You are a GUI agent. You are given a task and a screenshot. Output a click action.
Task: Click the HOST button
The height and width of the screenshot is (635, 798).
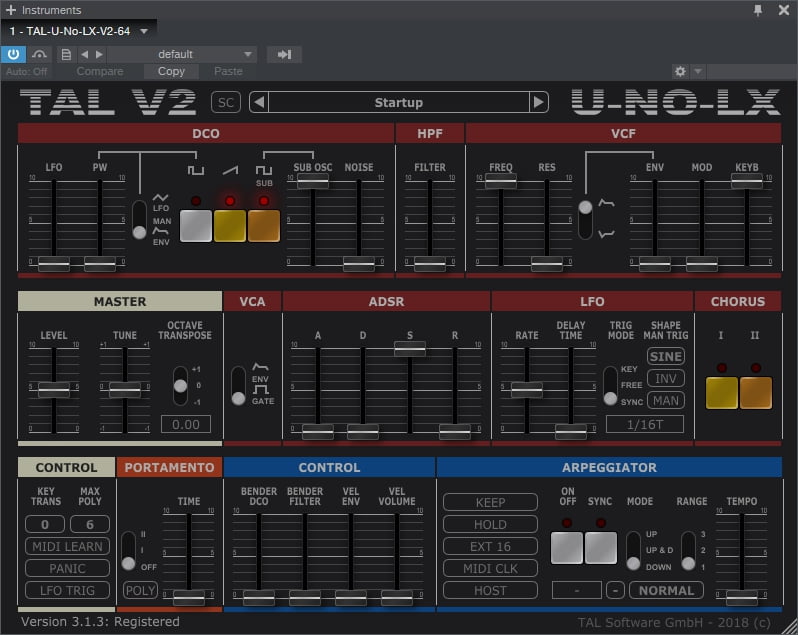coord(490,590)
